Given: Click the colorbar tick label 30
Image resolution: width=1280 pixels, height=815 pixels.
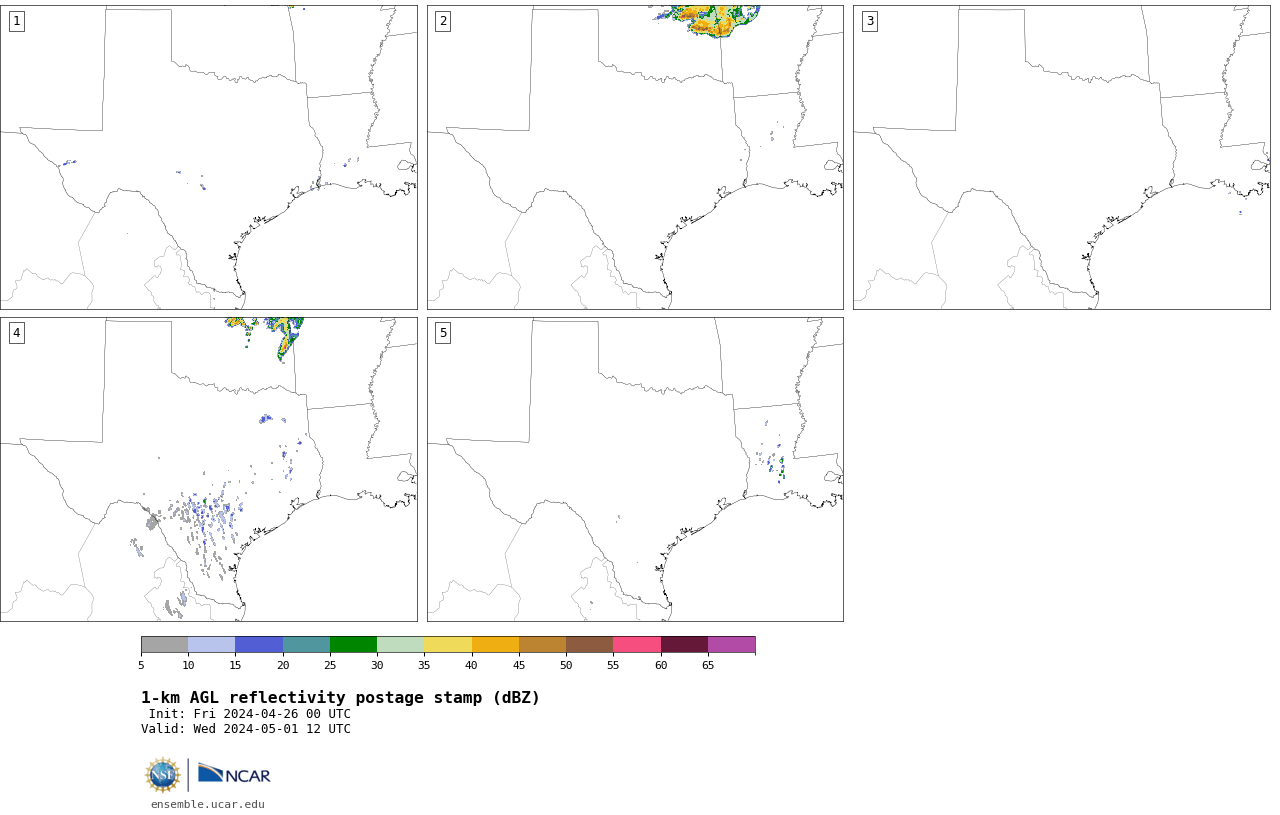Looking at the screenshot, I should pos(377,665).
